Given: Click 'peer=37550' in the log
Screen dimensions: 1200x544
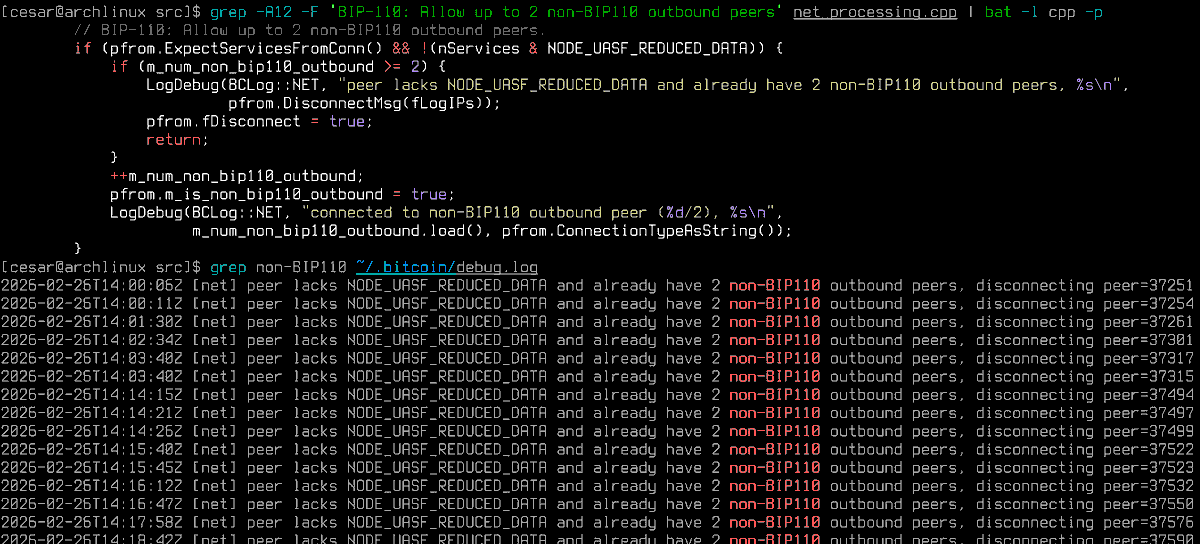Looking at the screenshot, I should tap(1148, 504).
